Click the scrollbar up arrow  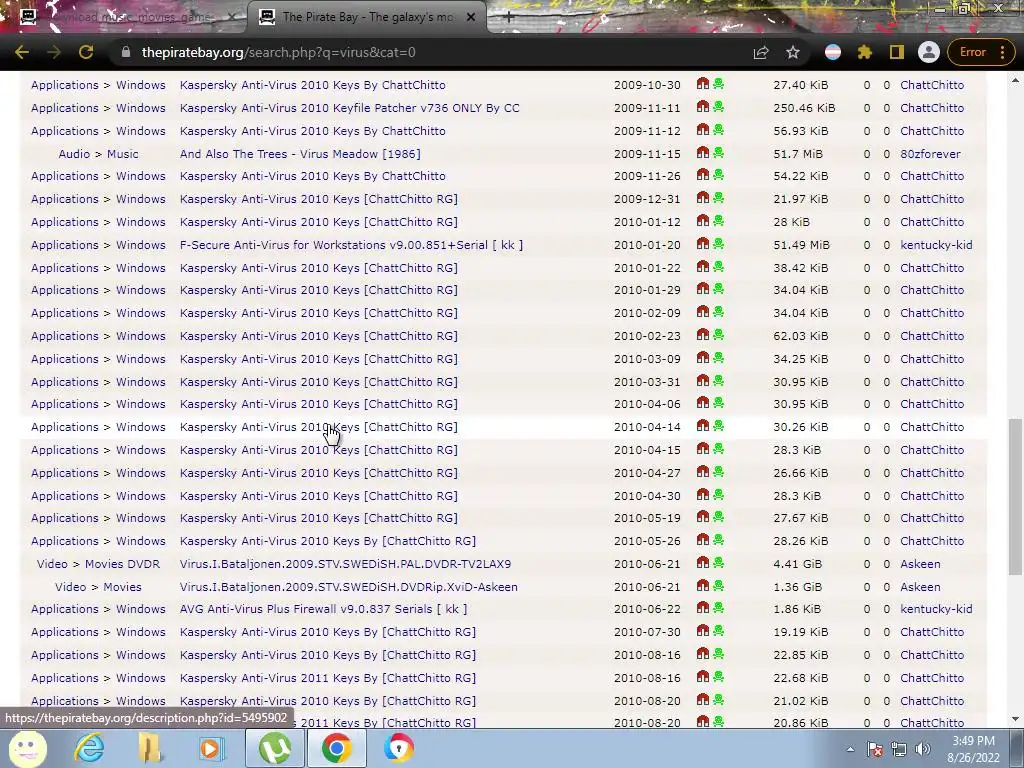coord(1015,80)
